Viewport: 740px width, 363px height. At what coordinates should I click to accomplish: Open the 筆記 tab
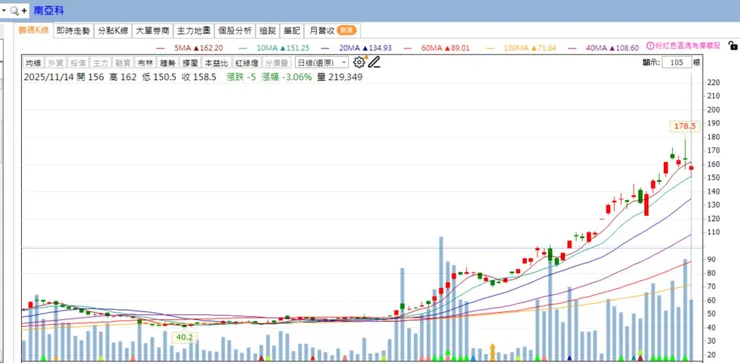click(292, 31)
